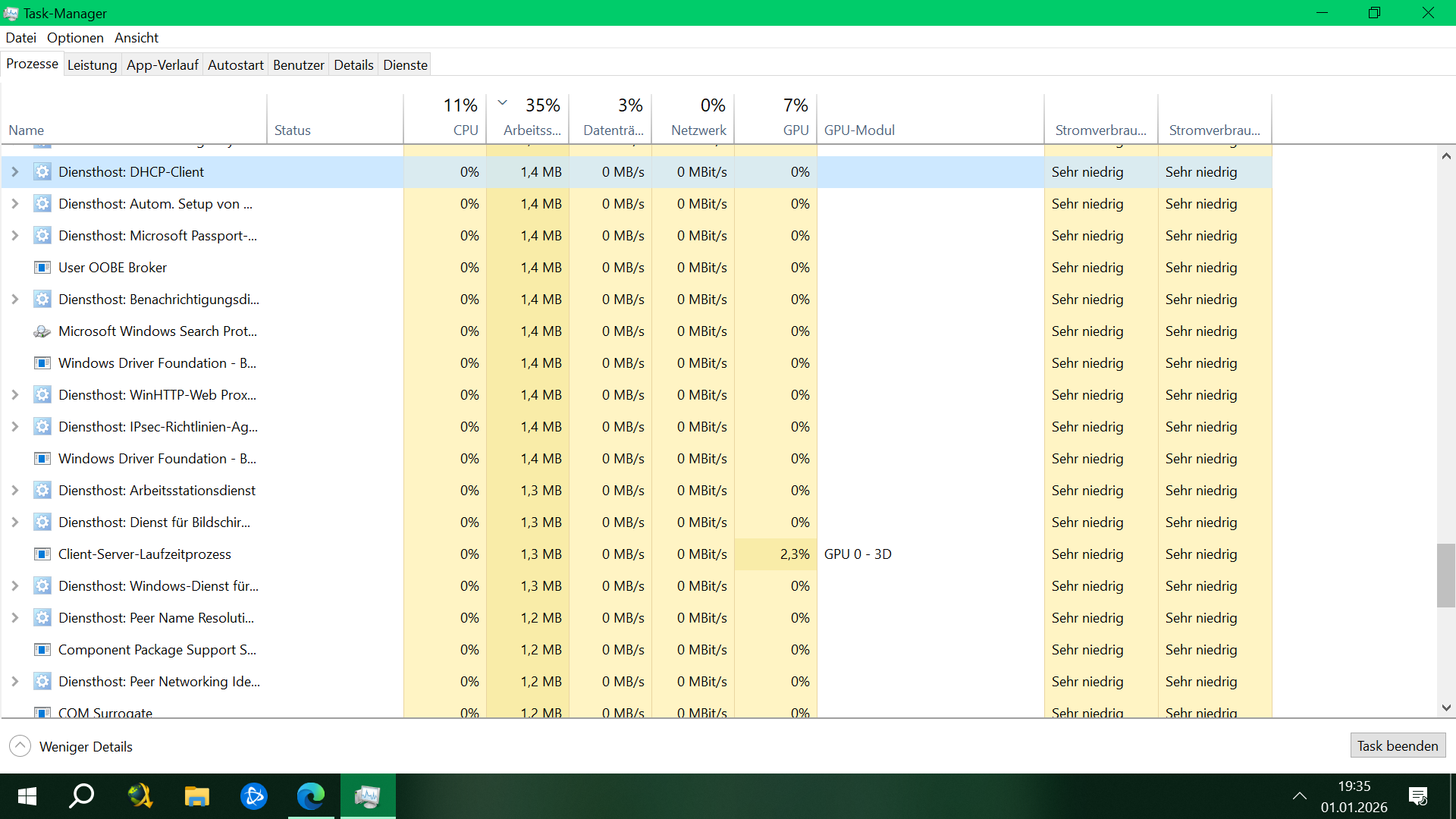Viewport: 1456px width, 819px height.
Task: Show hidden system tray icons
Action: pos(1299,796)
